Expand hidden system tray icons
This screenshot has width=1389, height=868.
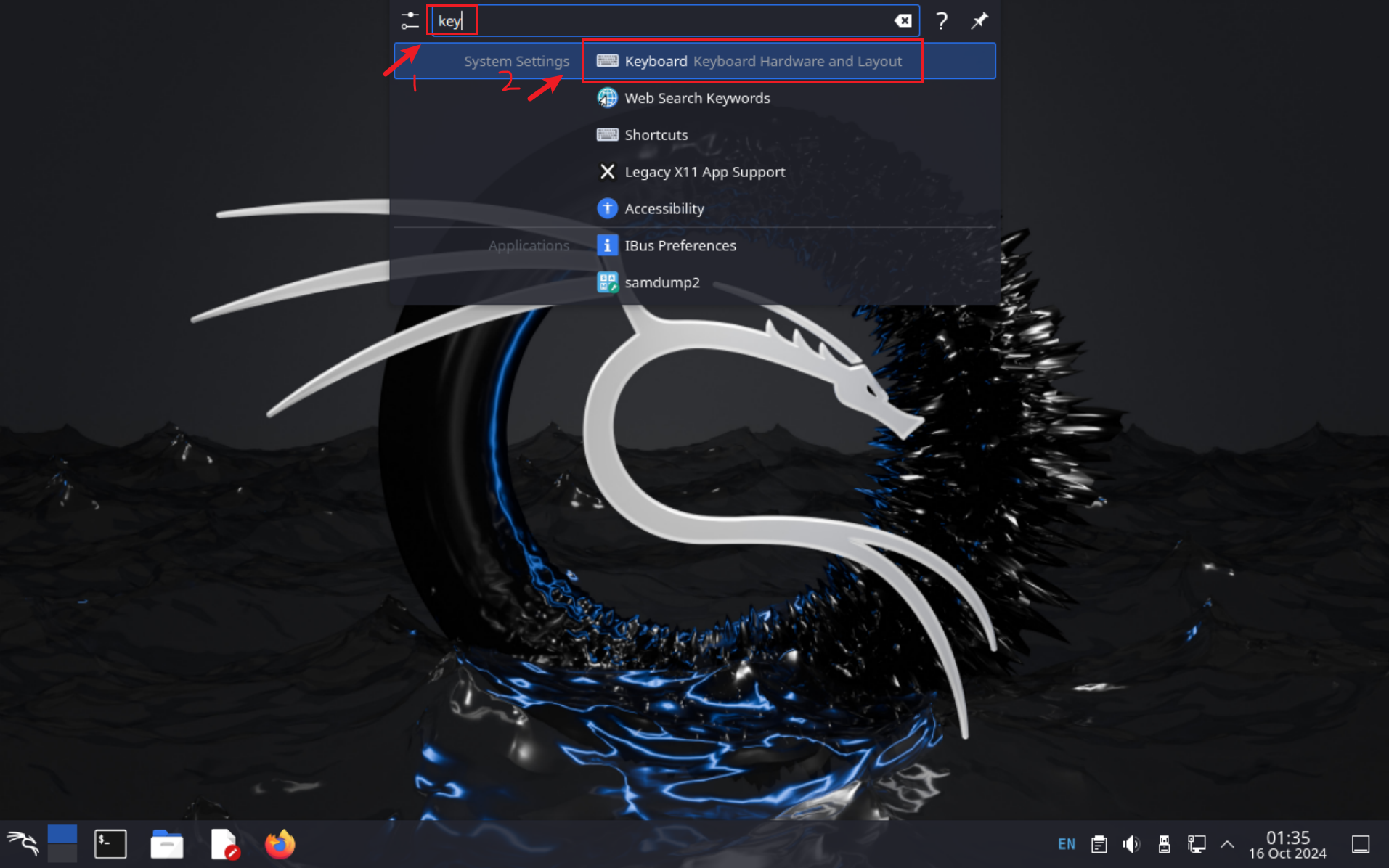(1227, 843)
